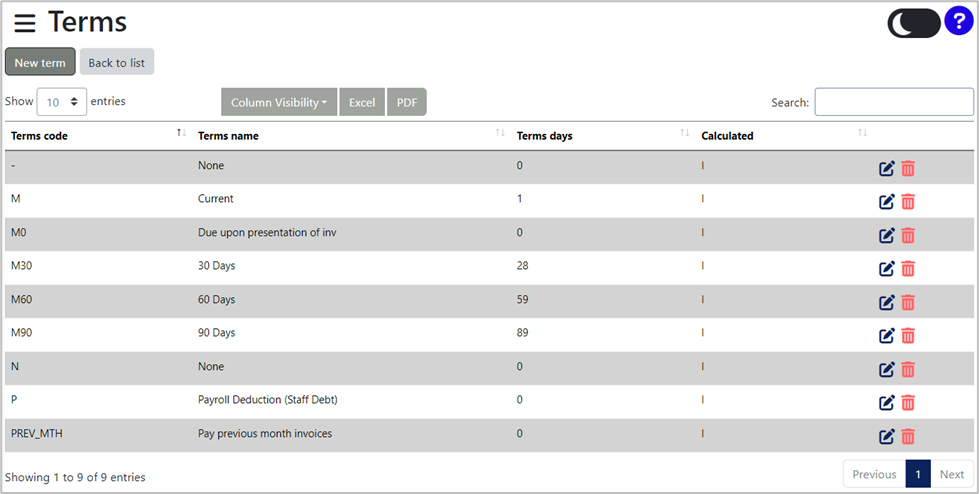Edit the M90 term

pyautogui.click(x=887, y=335)
